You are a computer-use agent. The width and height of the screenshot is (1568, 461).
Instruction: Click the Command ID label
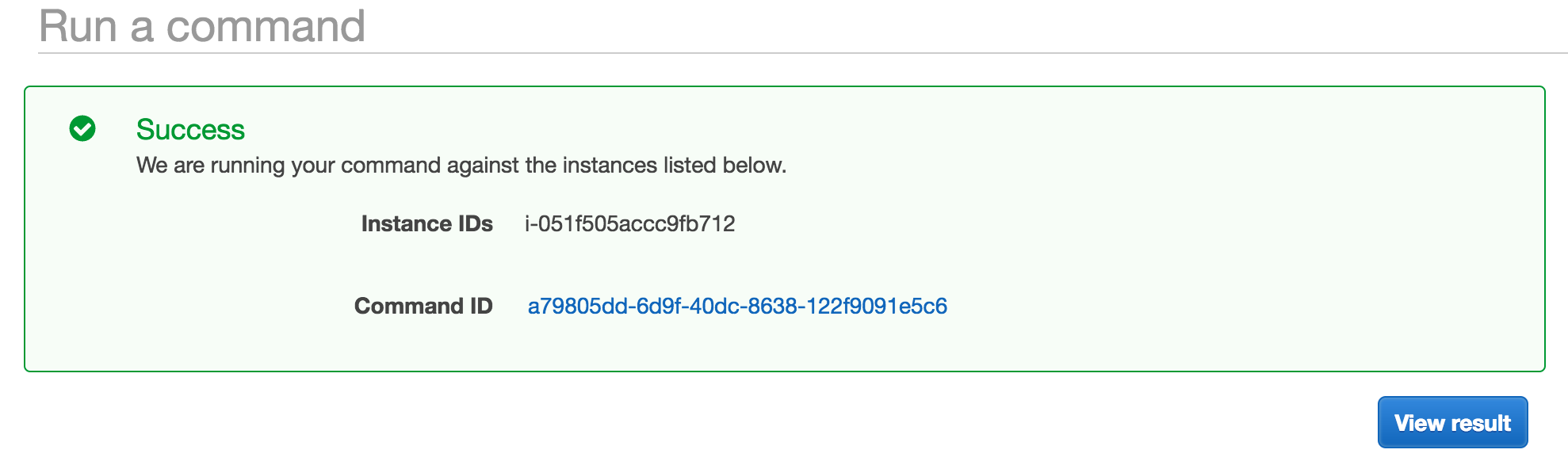click(423, 307)
